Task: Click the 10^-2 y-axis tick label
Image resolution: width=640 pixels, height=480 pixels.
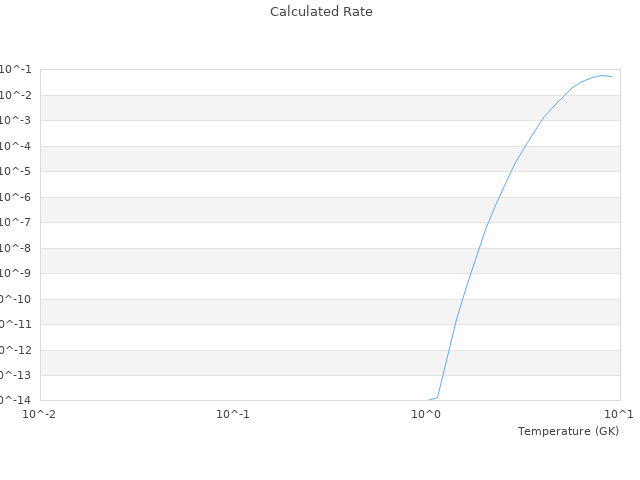Action: [x=15, y=95]
